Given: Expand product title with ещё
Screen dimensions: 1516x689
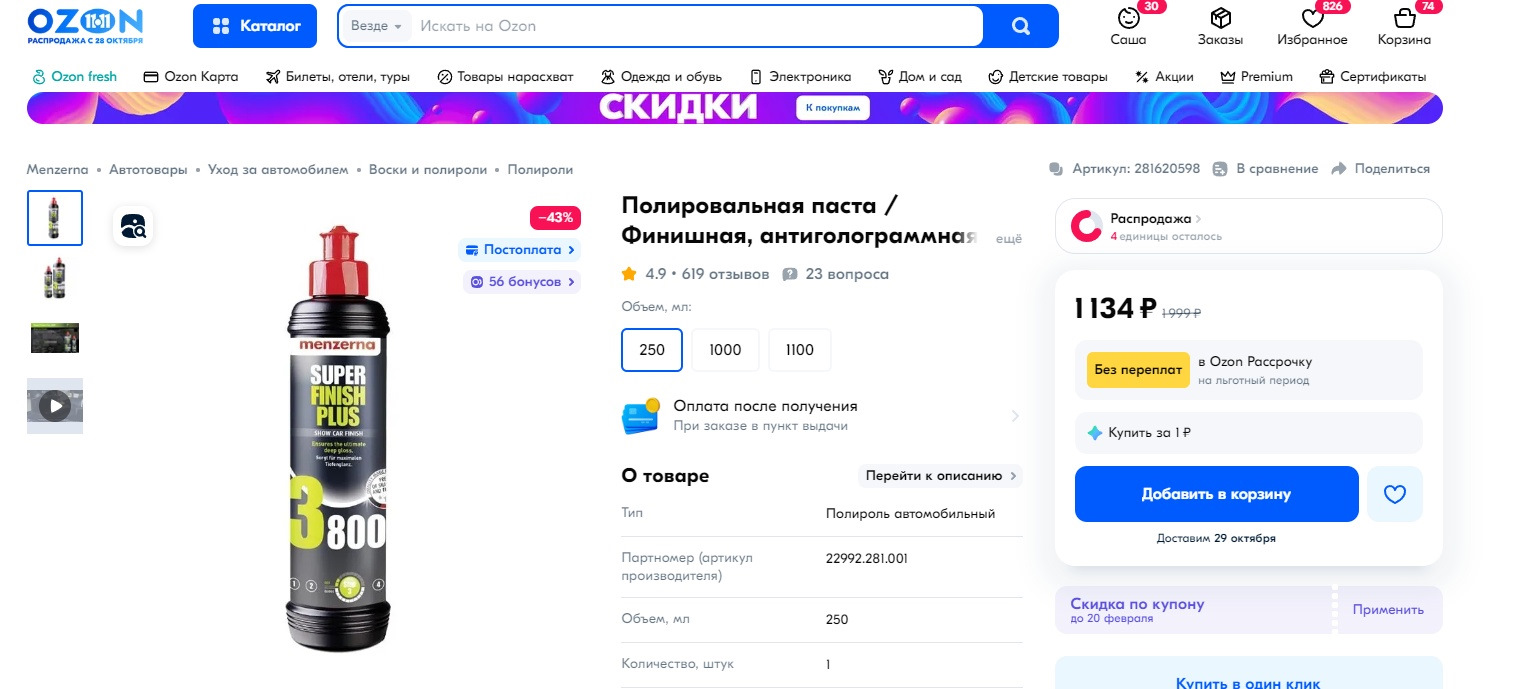Looking at the screenshot, I should (1008, 239).
